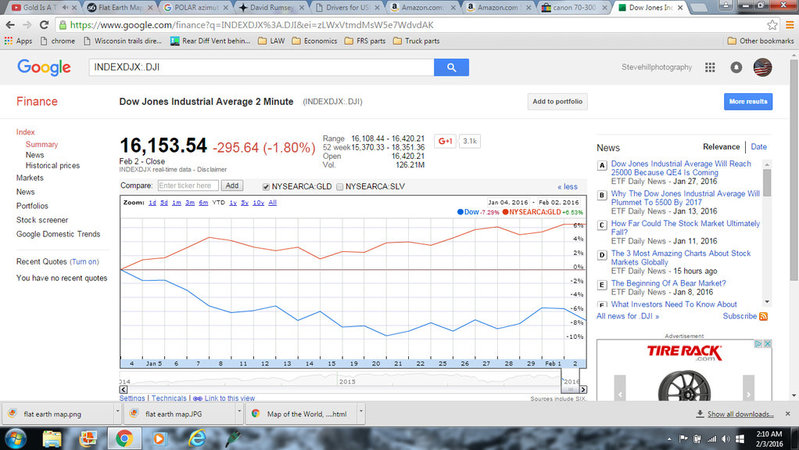Close the Tire Rack advertisement X icon
The width and height of the screenshot is (799, 450).
[x=767, y=344]
